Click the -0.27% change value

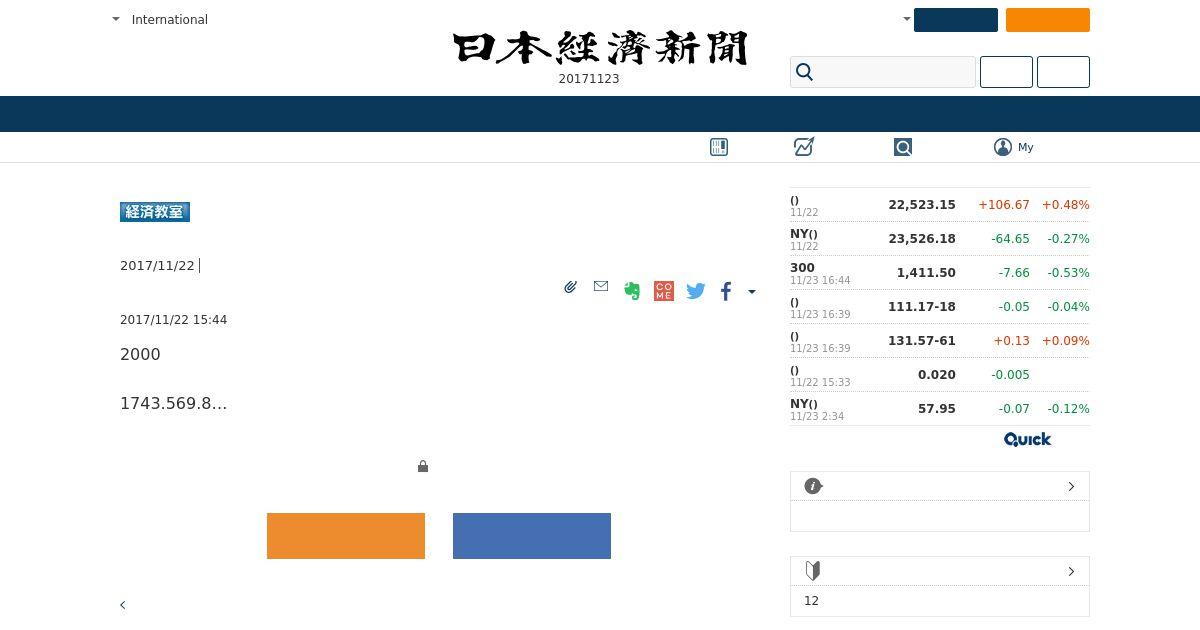[x=1068, y=239]
